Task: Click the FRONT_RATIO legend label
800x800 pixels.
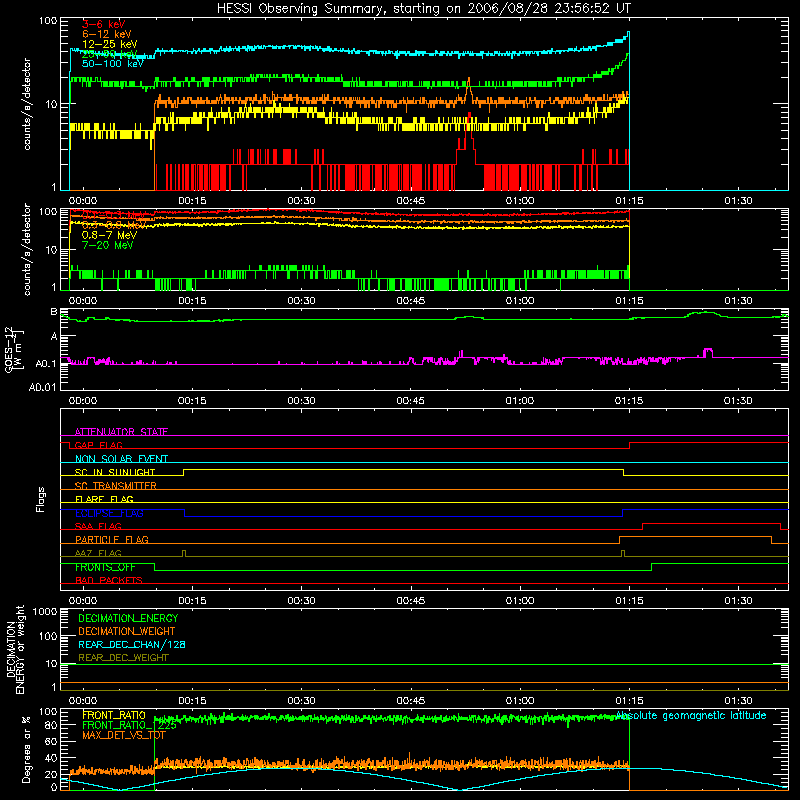Action: coord(114,715)
